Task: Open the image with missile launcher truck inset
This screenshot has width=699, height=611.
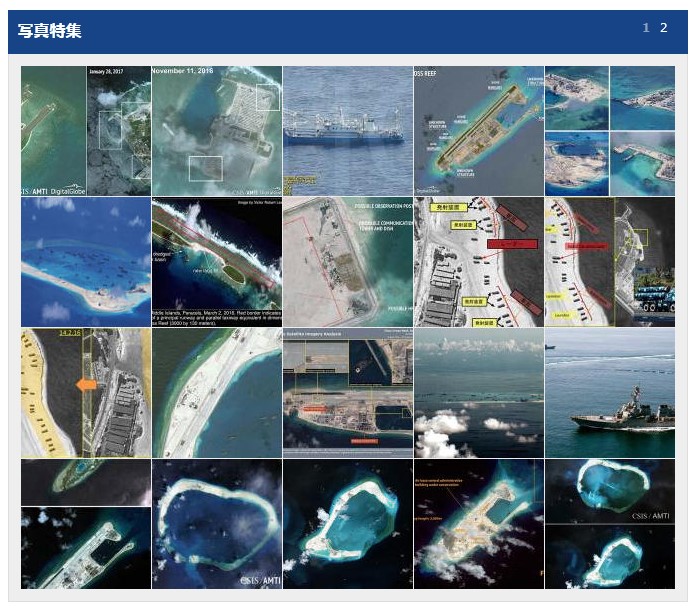Action: click(609, 261)
